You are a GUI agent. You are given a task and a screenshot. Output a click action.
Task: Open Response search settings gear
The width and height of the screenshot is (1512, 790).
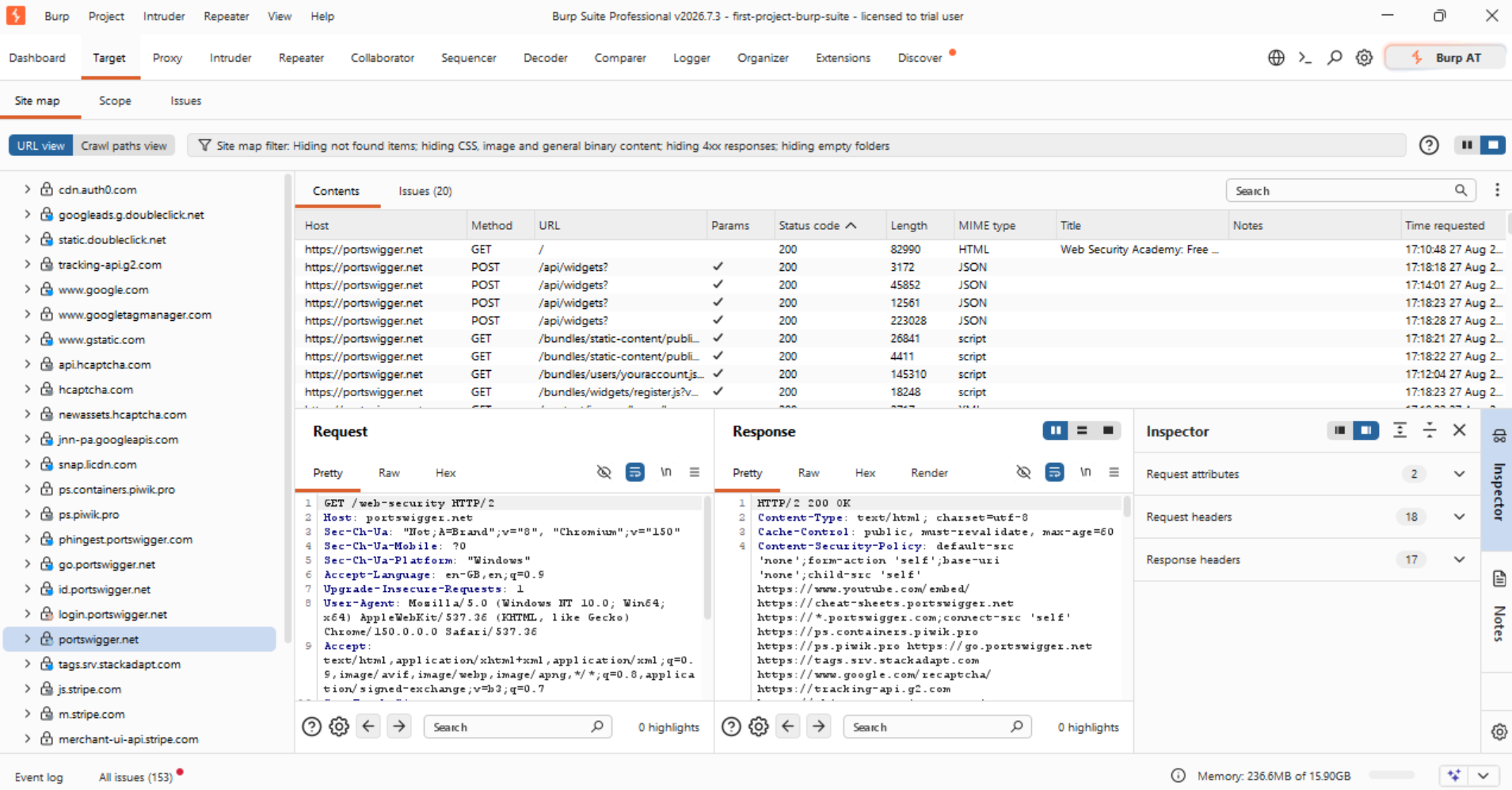point(759,727)
